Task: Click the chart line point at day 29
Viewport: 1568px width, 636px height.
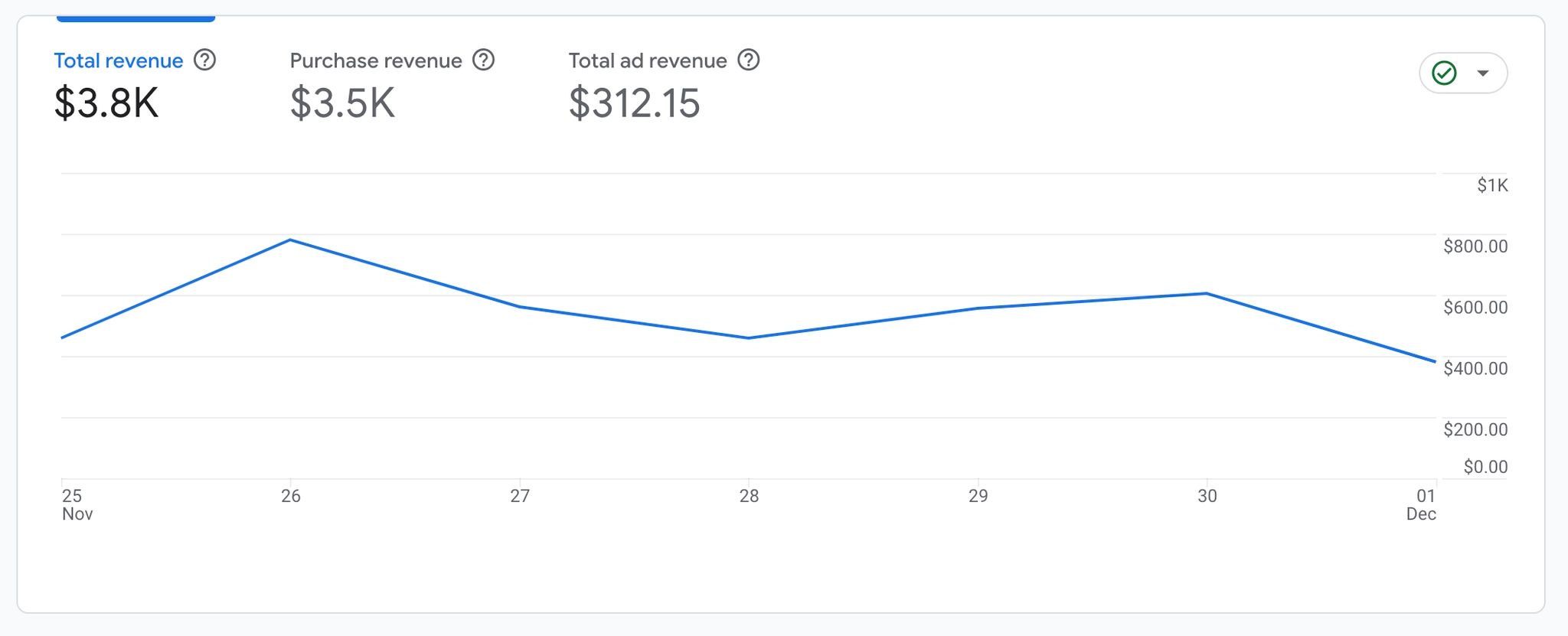Action: pyautogui.click(x=978, y=308)
